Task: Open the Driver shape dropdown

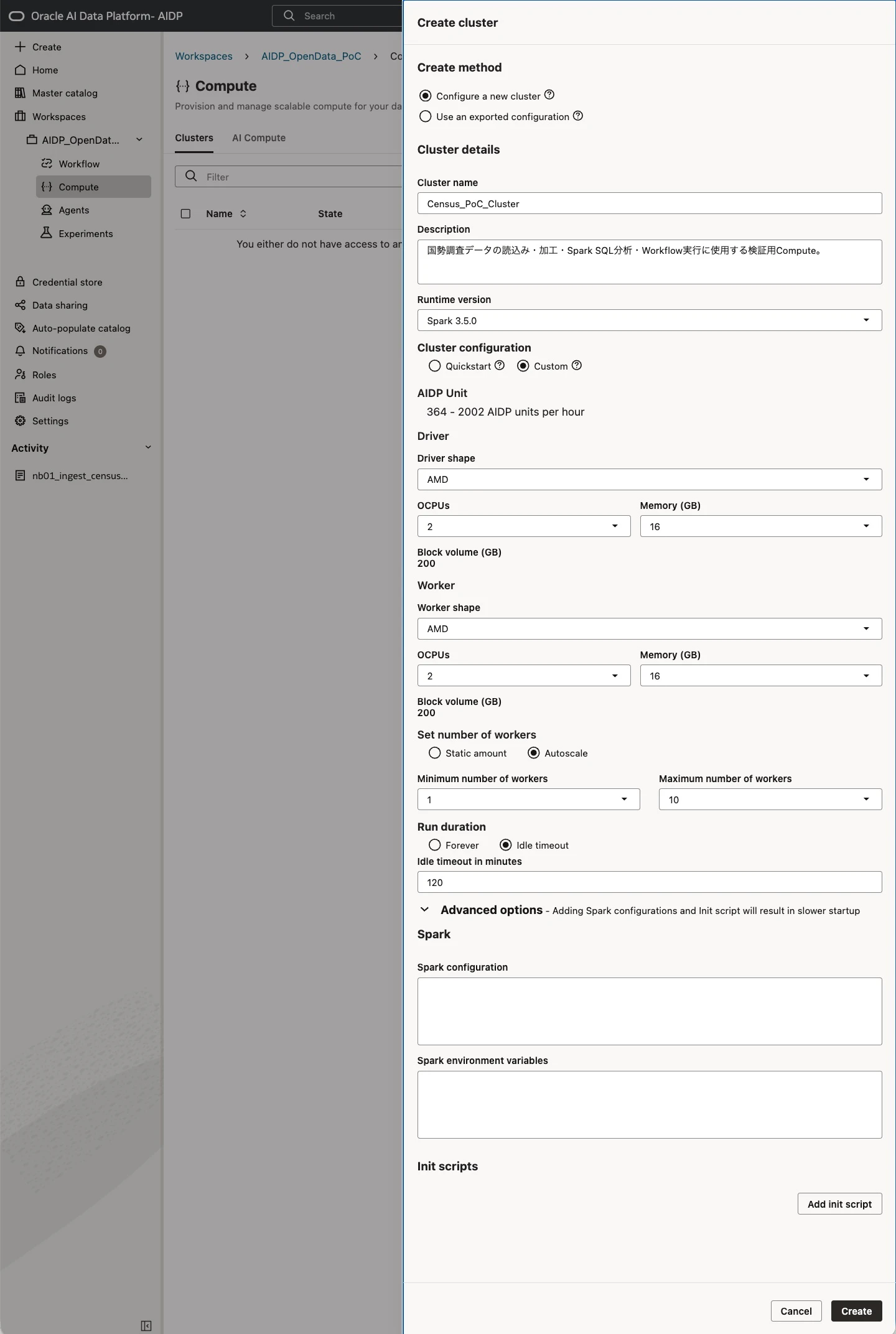Action: [x=650, y=479]
